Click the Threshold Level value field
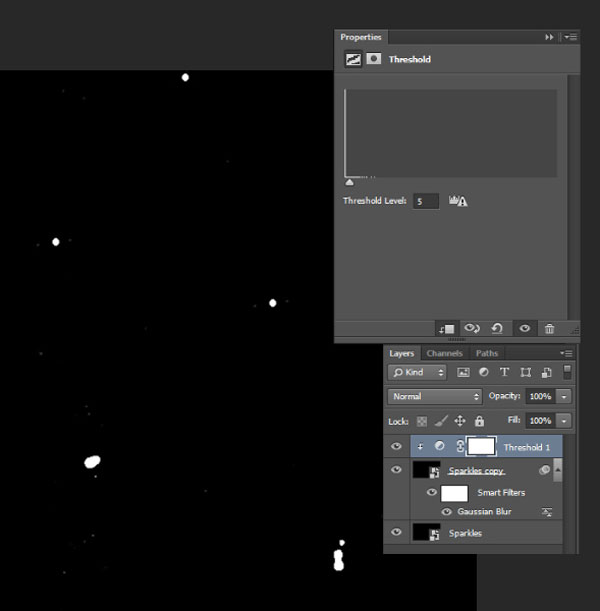Viewport: 600px width, 611px height. pos(426,201)
